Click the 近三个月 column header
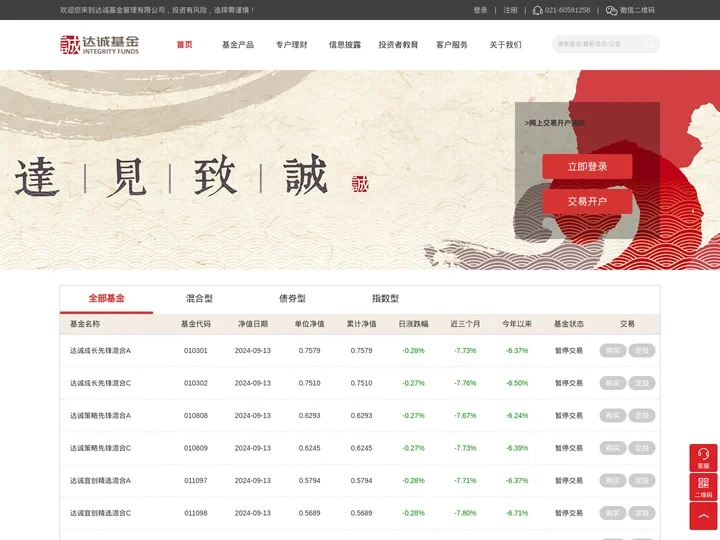The width and height of the screenshot is (720, 540). pos(465,324)
